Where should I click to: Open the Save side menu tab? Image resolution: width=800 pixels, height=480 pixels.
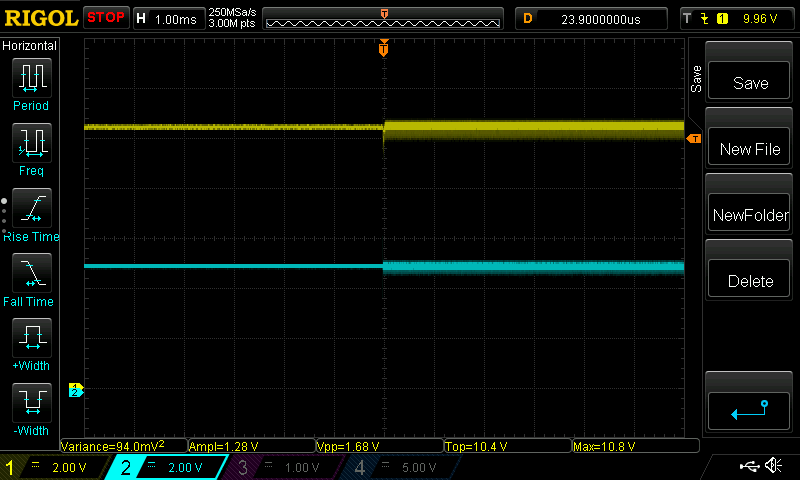pos(696,79)
